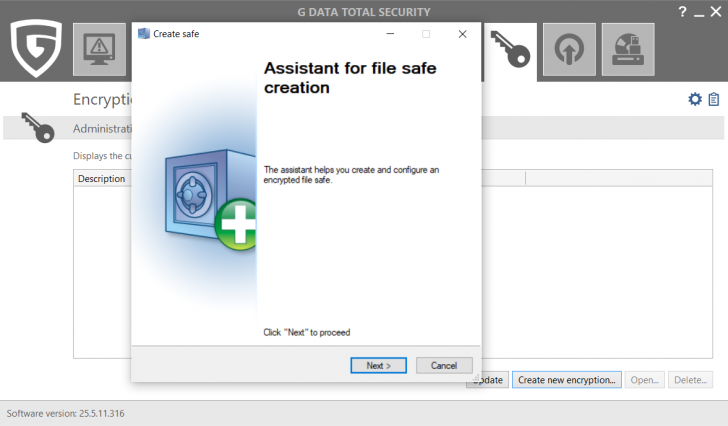The image size is (728, 426).
Task: Click "Assistant for file safe creation" heading
Action: coord(350,77)
